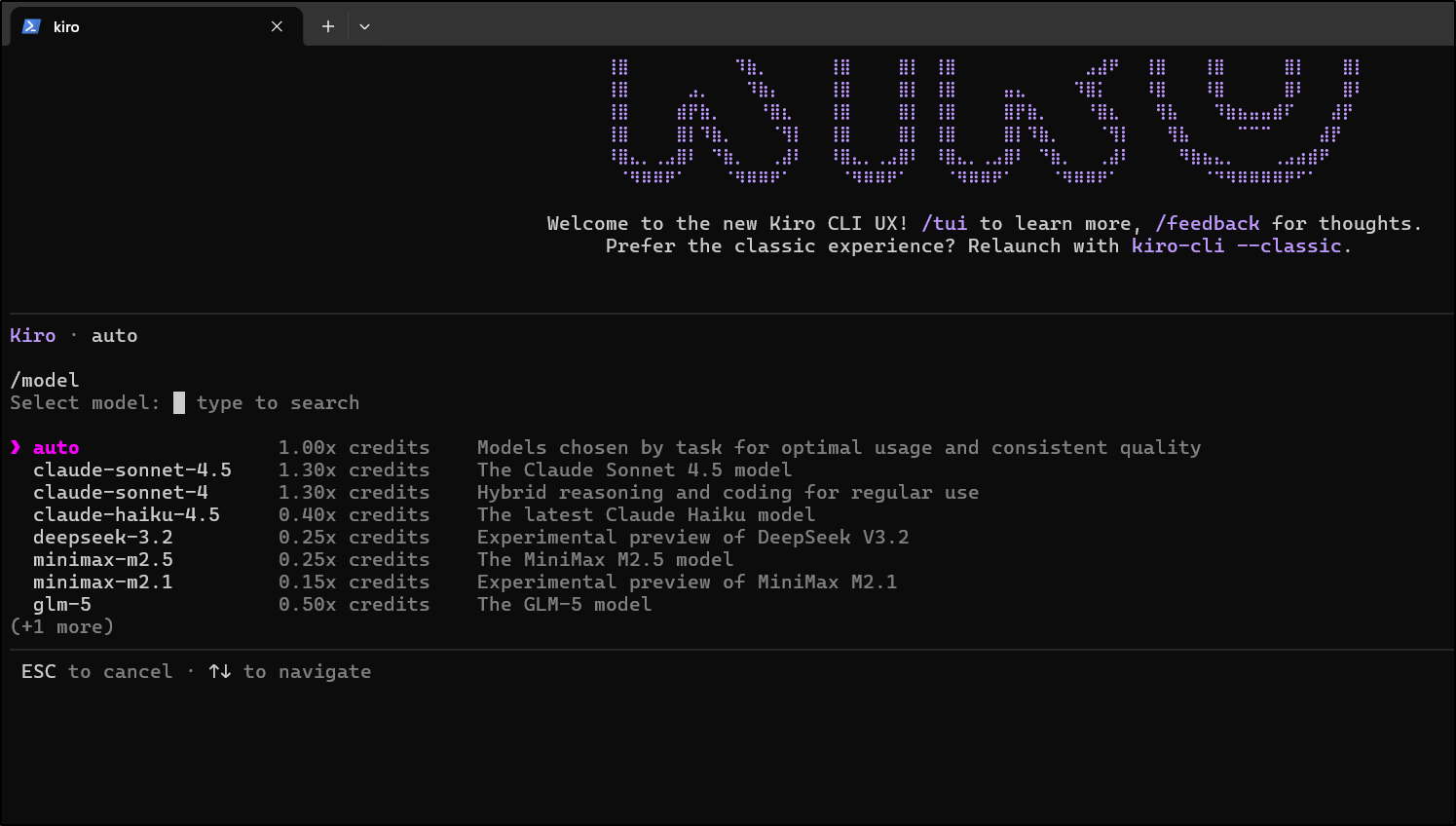Select minimax-m2.5 in the list
1456x826 pixels.
(x=103, y=560)
